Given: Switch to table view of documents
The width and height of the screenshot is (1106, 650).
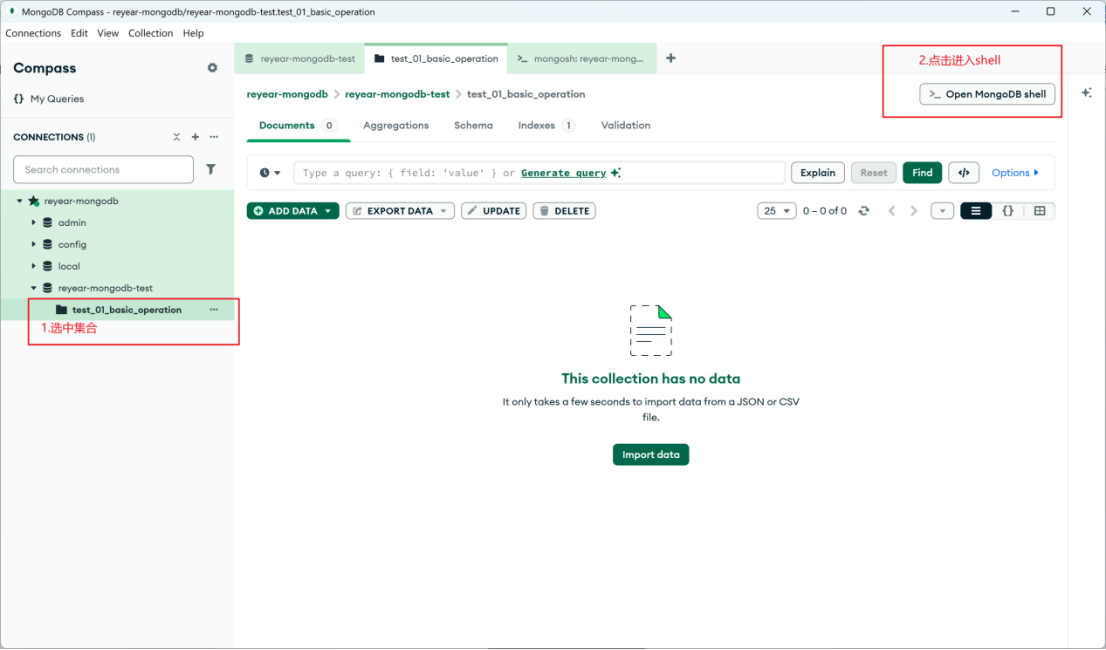Looking at the screenshot, I should coord(1040,211).
